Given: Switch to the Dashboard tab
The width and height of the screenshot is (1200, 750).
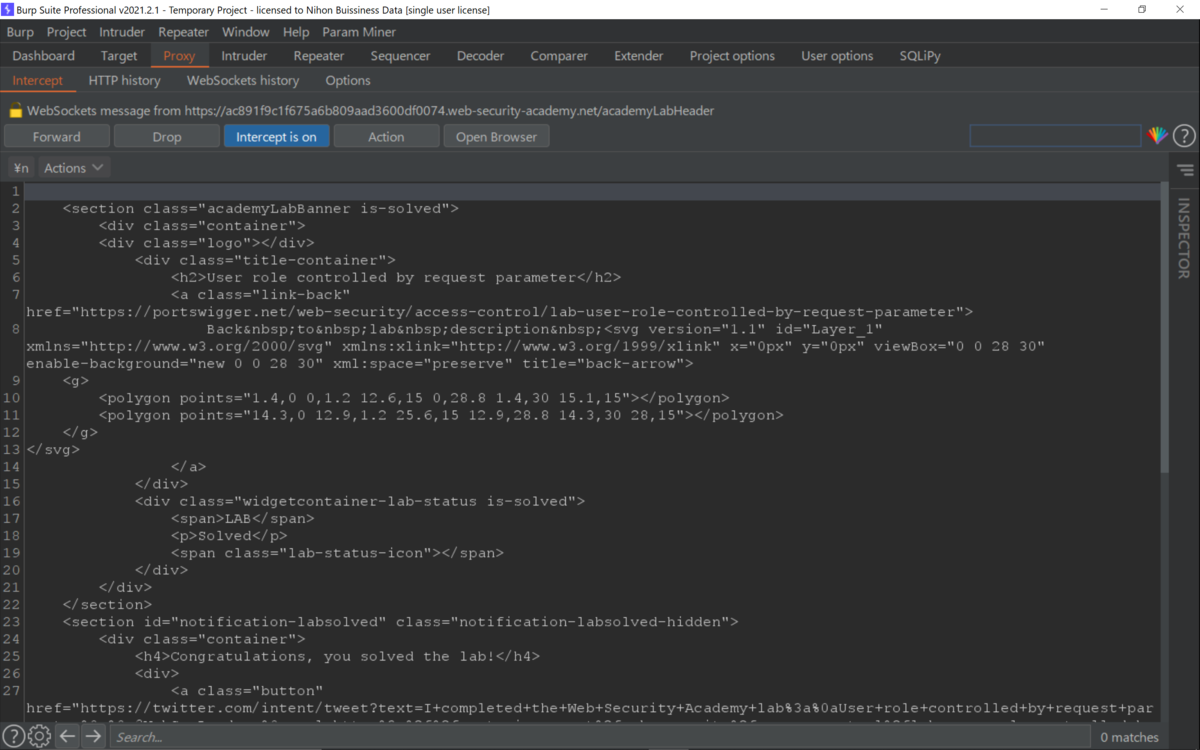Looking at the screenshot, I should tap(44, 56).
